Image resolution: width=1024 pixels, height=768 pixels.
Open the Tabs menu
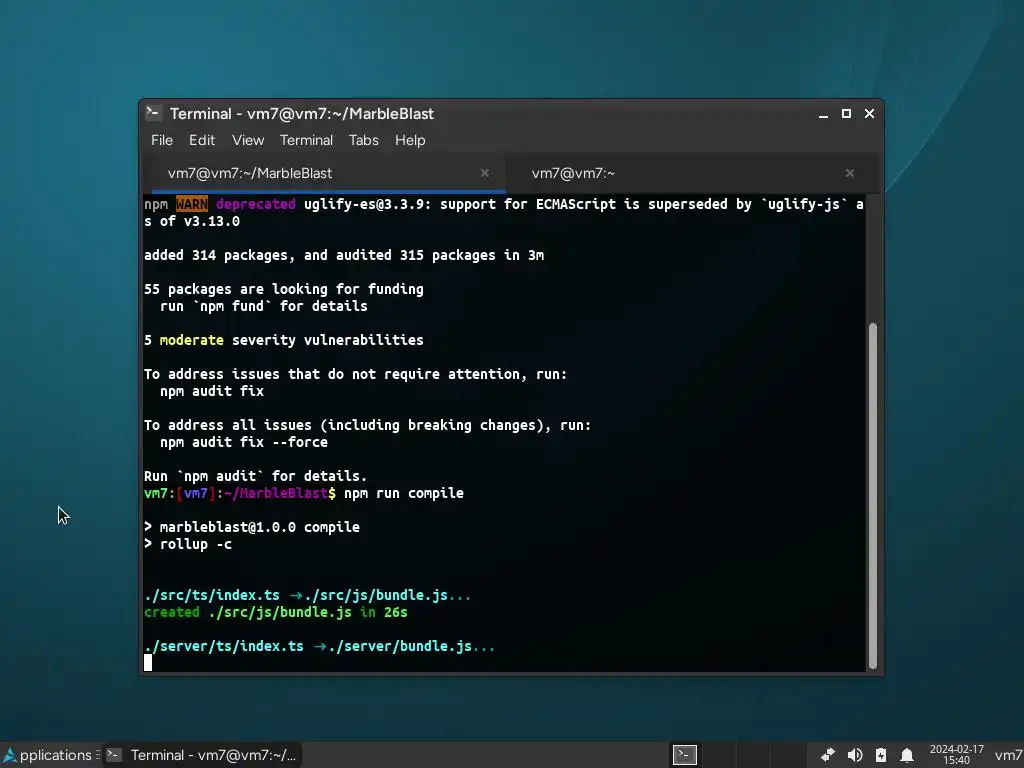363,140
